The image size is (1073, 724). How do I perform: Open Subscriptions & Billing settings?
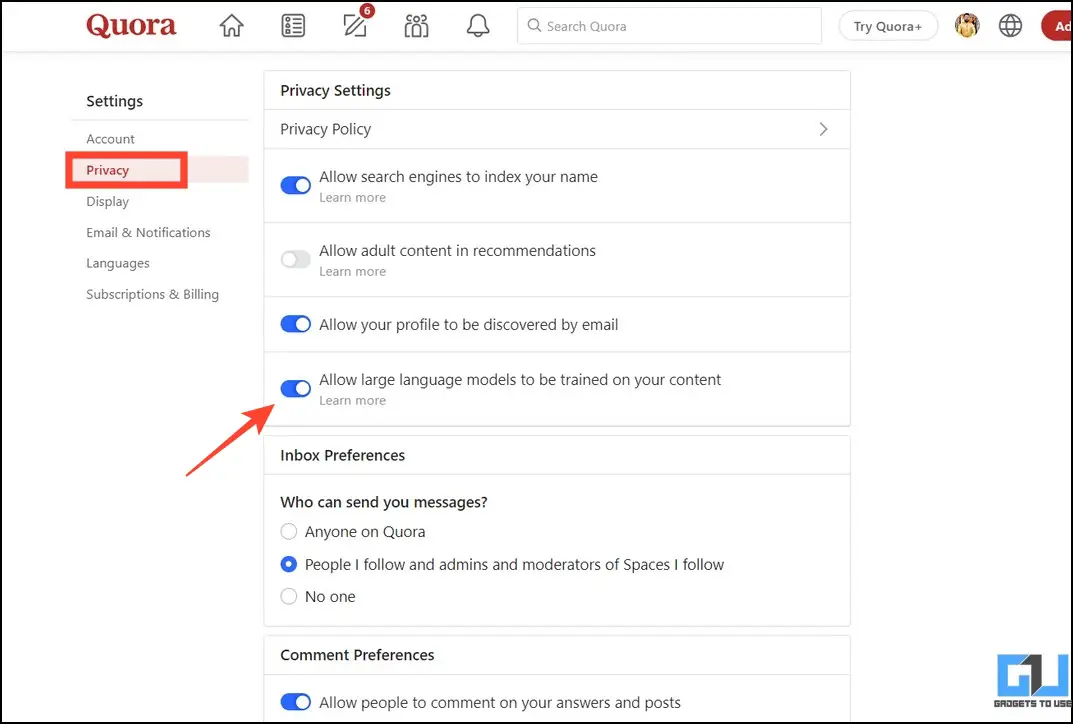coord(153,294)
